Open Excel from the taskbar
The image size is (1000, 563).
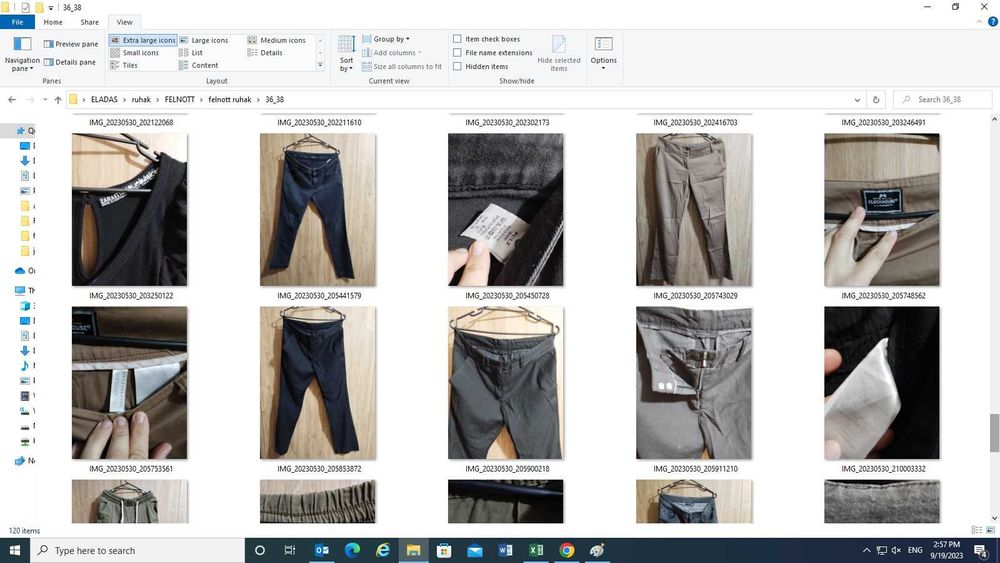tap(536, 550)
